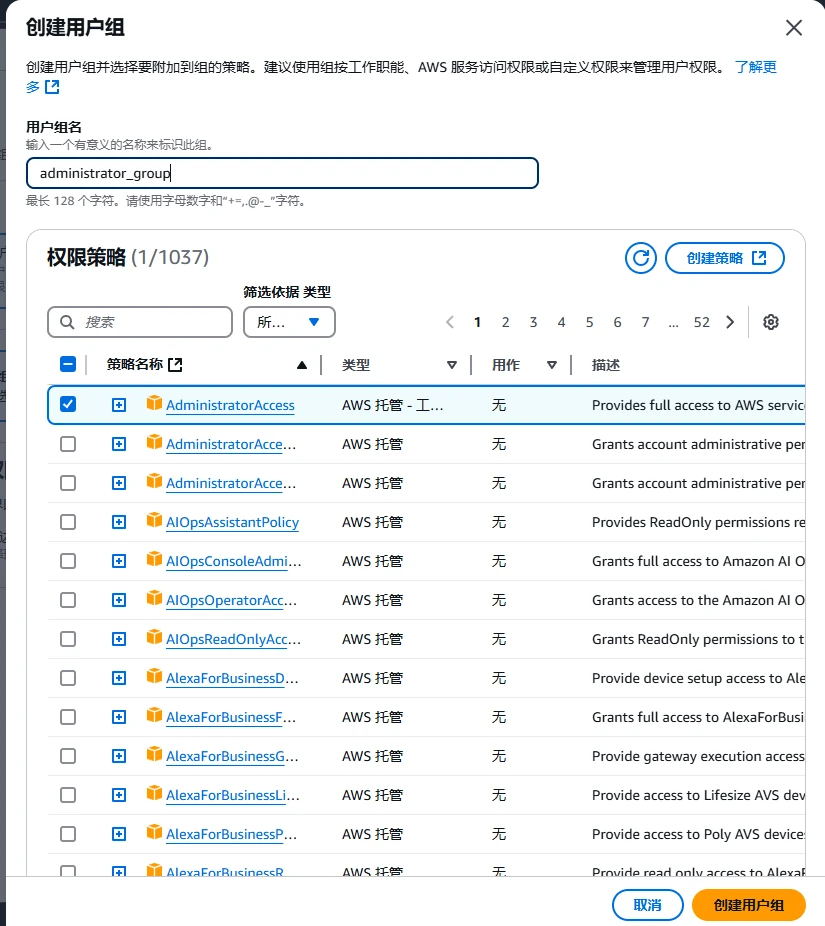The height and width of the screenshot is (926, 825).
Task: Sort by policy name ascending arrow
Action: pos(302,365)
